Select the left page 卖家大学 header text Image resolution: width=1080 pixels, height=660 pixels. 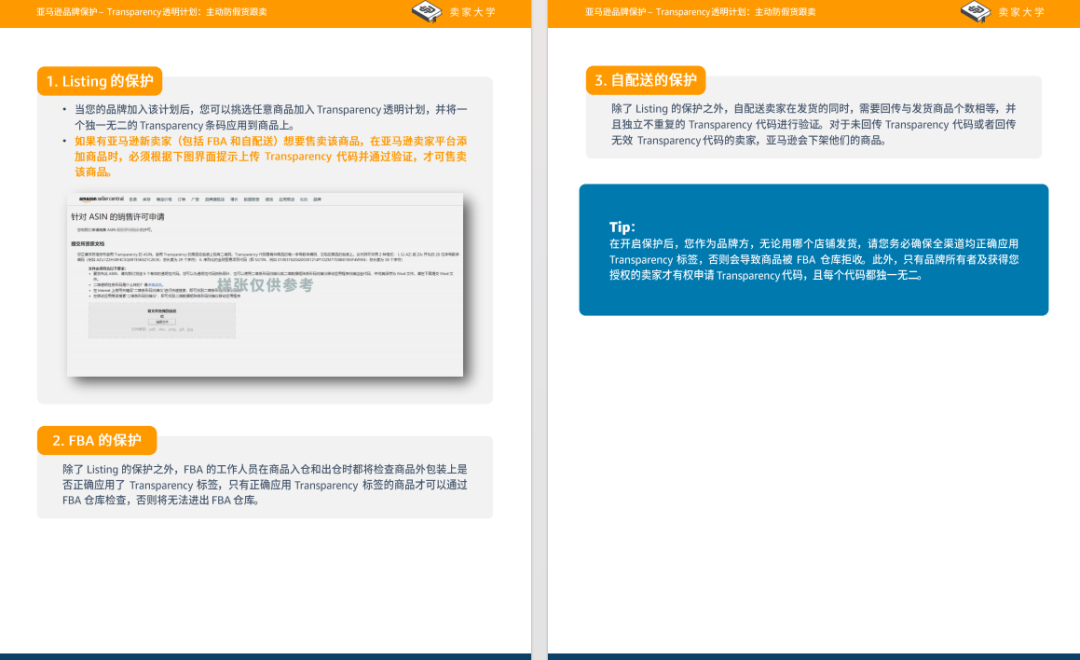tap(473, 12)
